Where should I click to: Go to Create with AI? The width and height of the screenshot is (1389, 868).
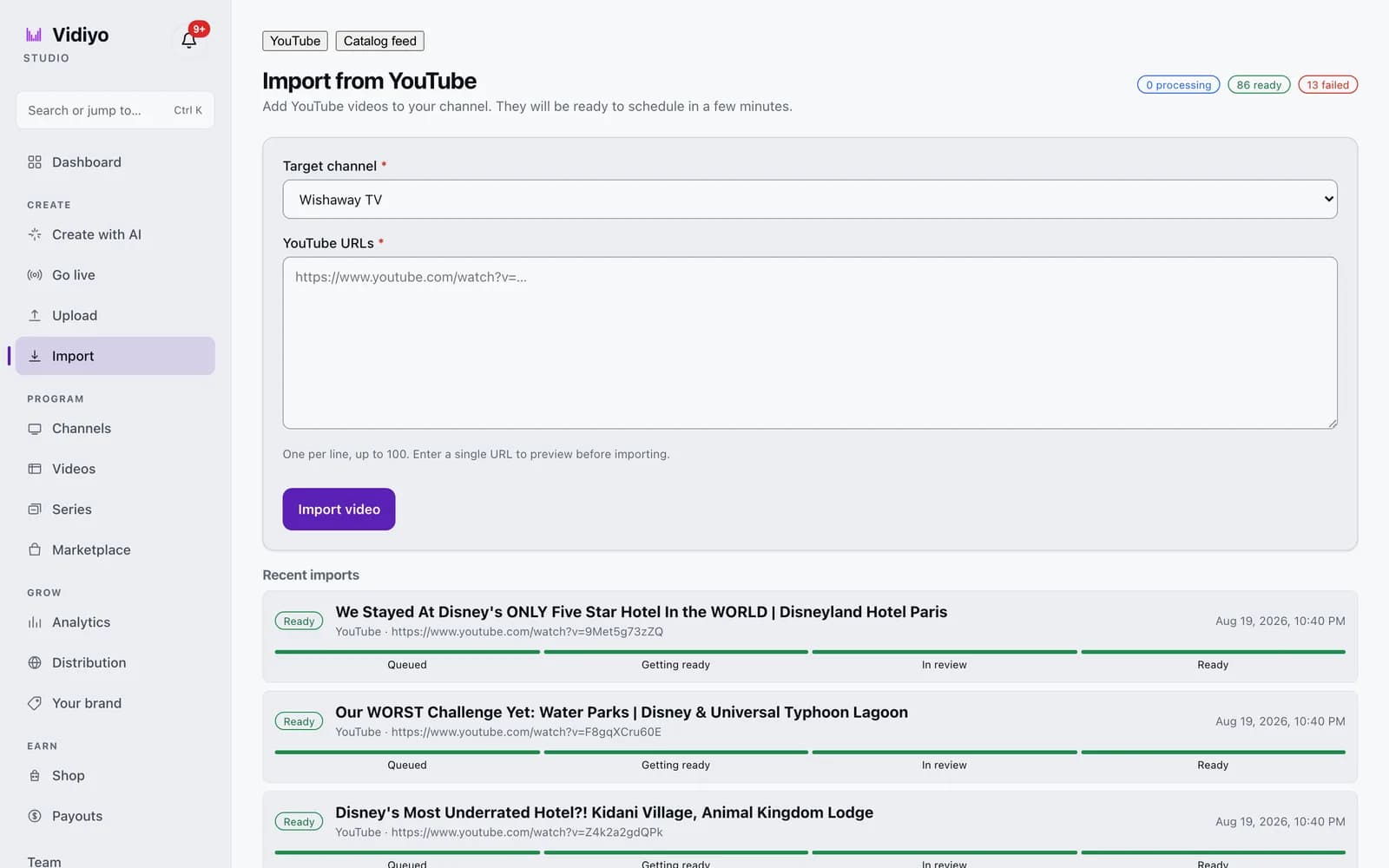115,234
